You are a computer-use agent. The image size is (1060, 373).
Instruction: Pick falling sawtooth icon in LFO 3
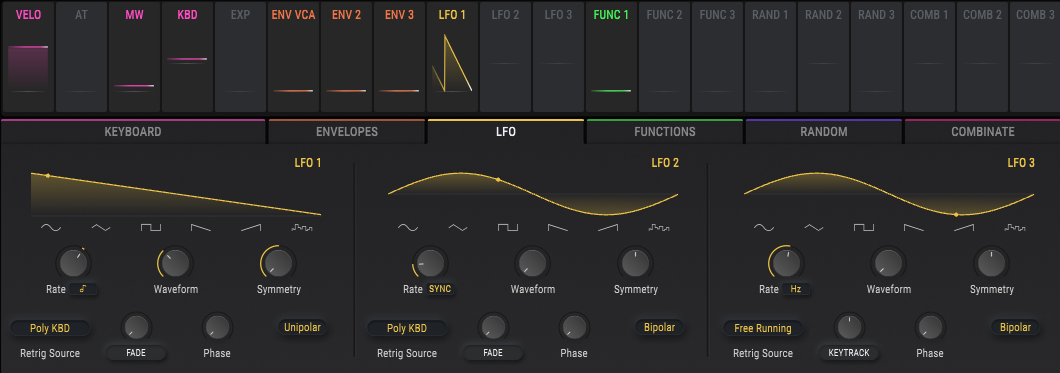[x=914, y=228]
